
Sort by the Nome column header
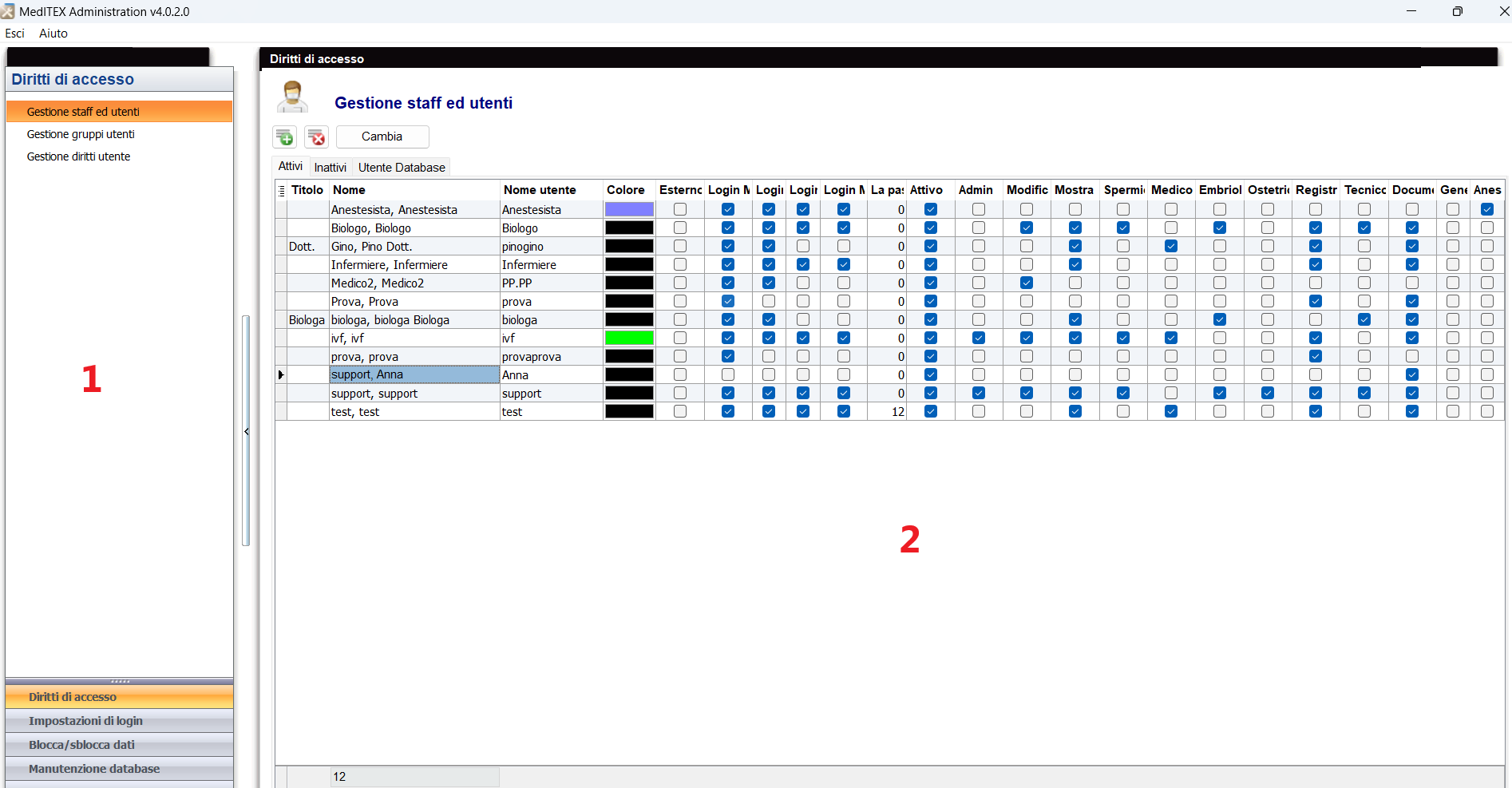pyautogui.click(x=414, y=190)
